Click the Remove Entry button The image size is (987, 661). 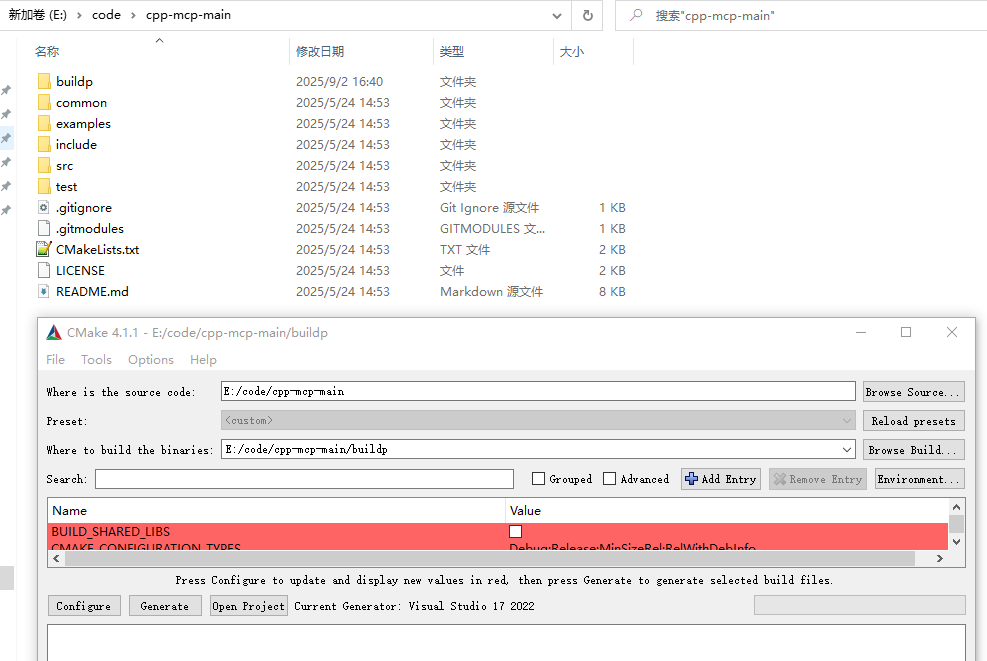[818, 479]
